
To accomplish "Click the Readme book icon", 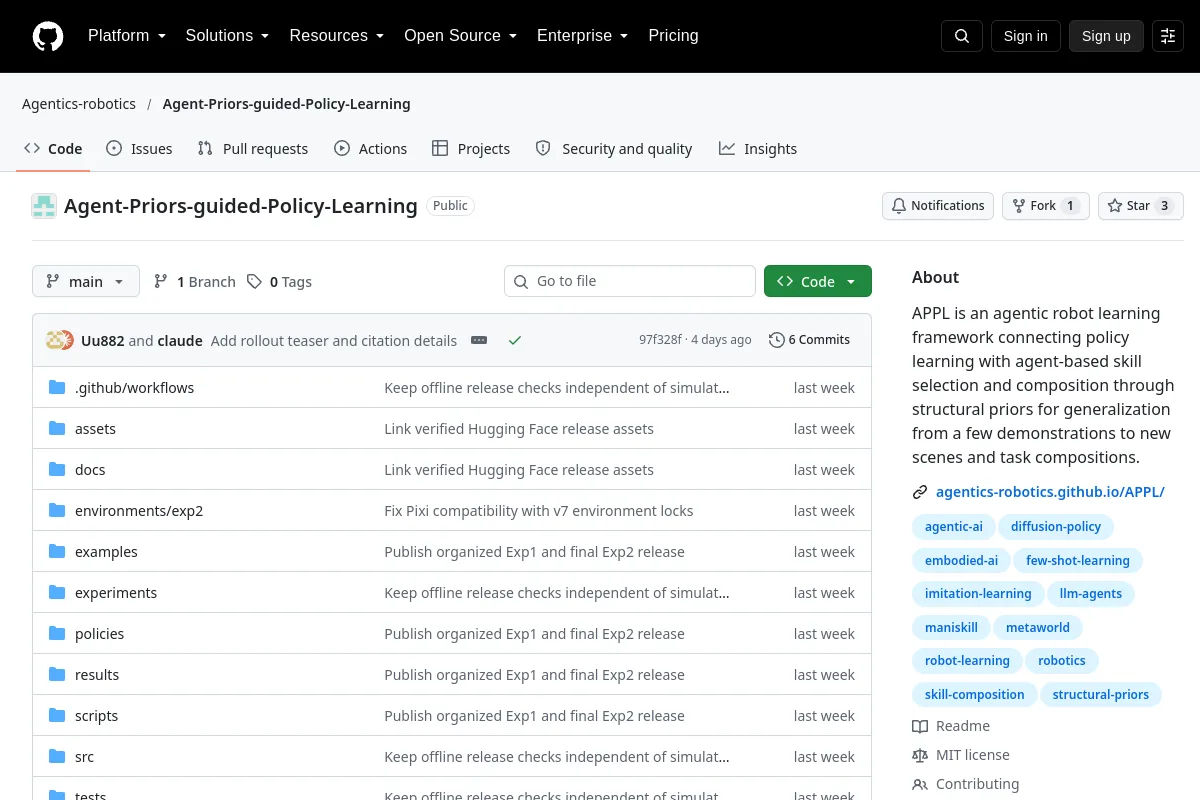I will [x=920, y=726].
